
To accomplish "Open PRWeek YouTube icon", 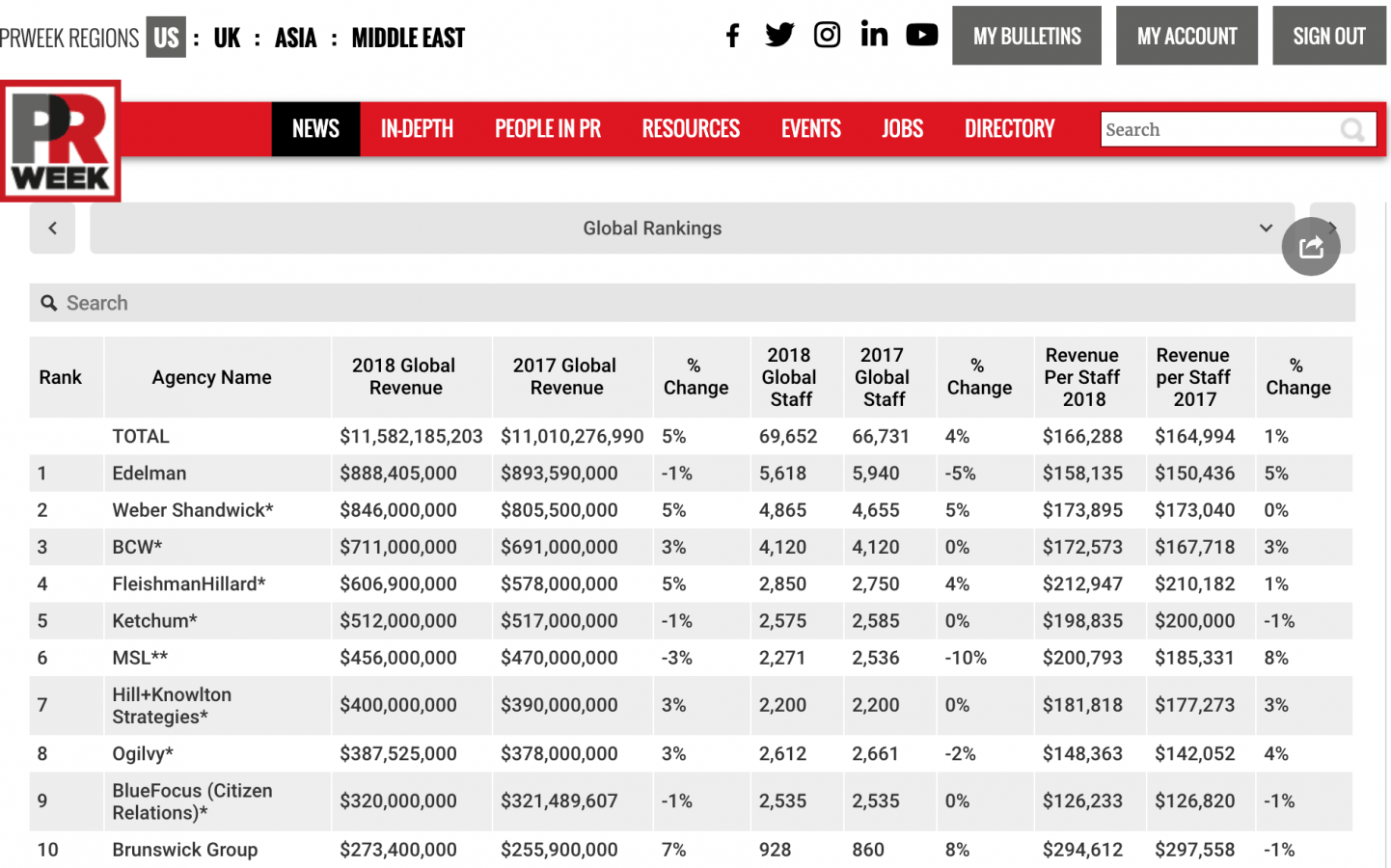I will 921,36.
